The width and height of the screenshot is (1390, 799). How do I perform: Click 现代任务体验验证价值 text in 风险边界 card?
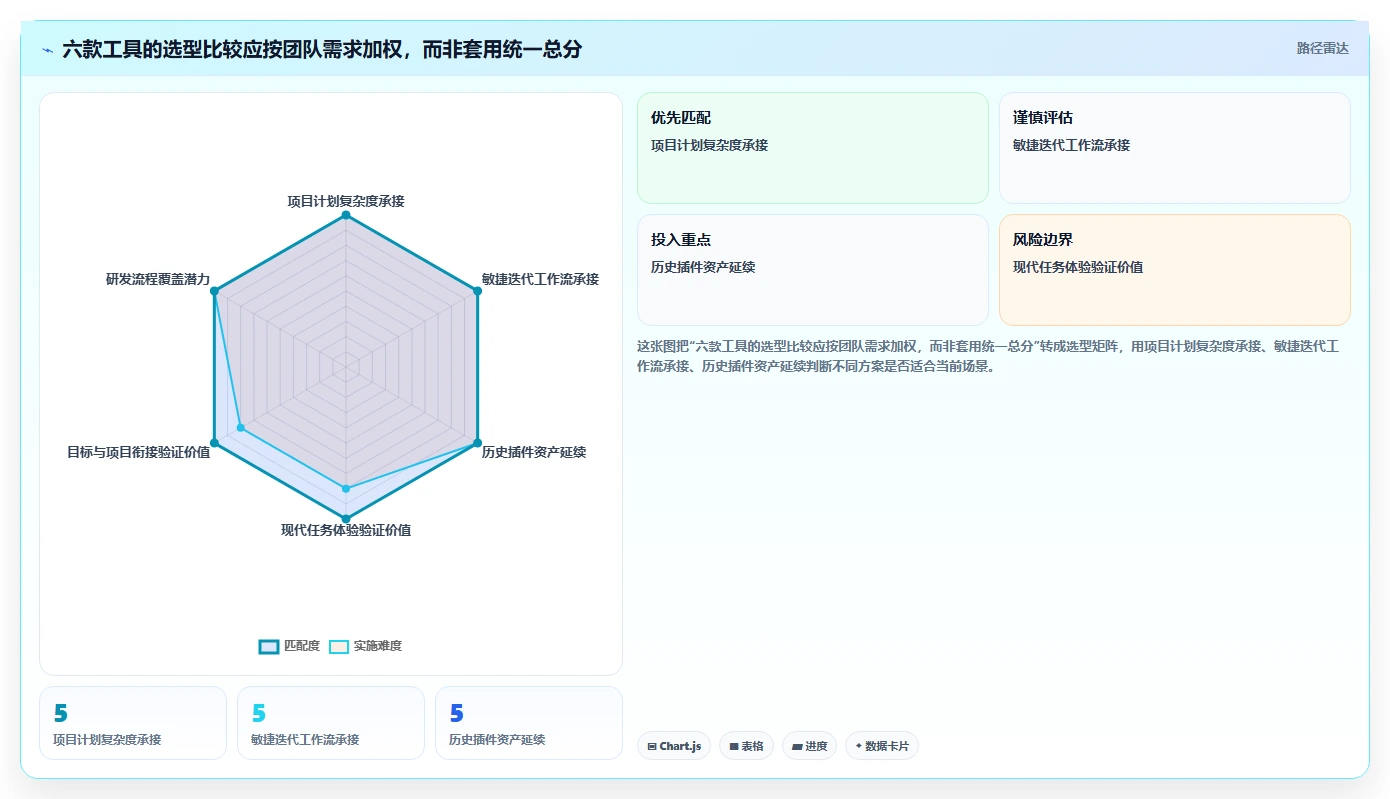coord(1078,267)
